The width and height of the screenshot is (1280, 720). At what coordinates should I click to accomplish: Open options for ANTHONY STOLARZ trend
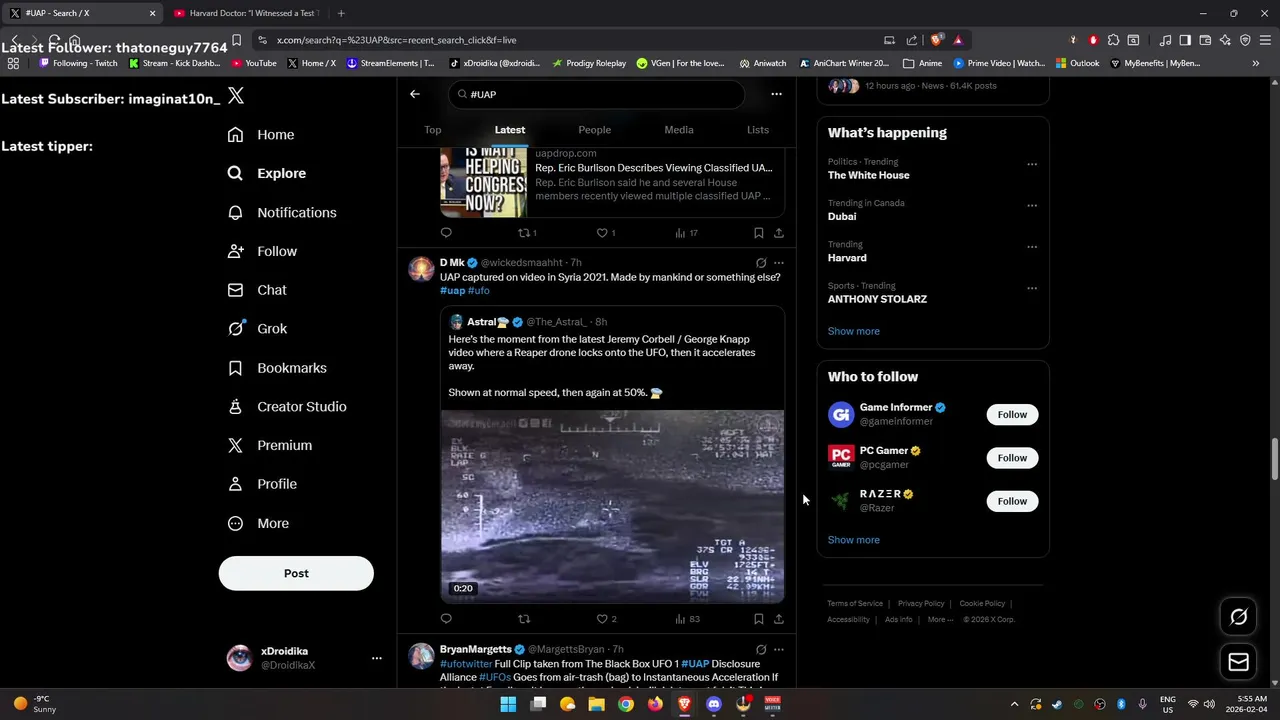pyautogui.click(x=1032, y=288)
